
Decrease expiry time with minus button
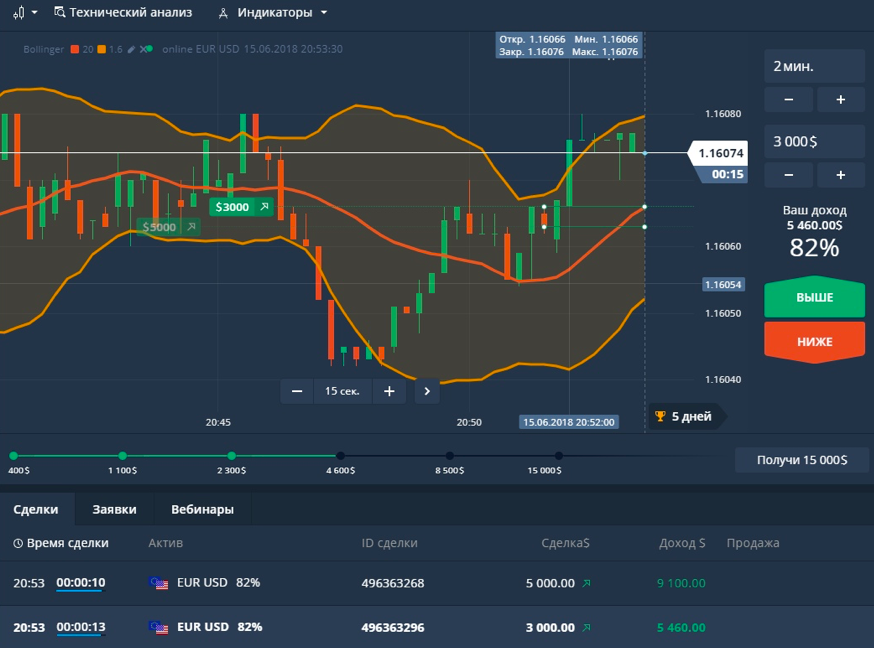788,100
